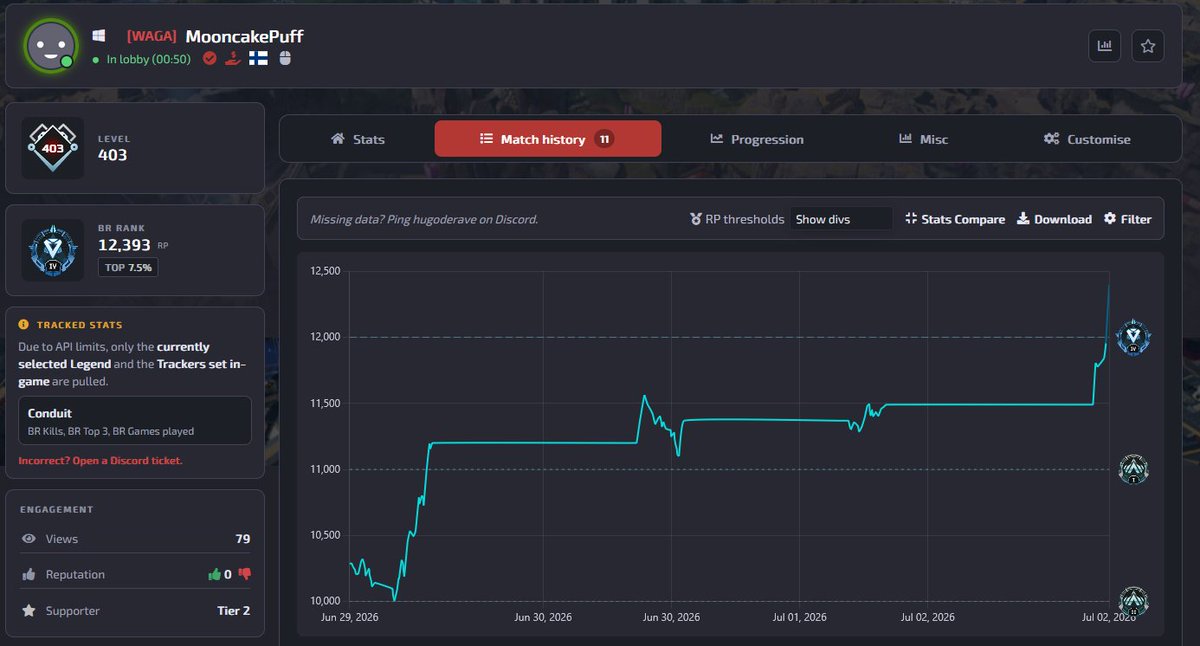Click the Windows platform icon

(99, 36)
